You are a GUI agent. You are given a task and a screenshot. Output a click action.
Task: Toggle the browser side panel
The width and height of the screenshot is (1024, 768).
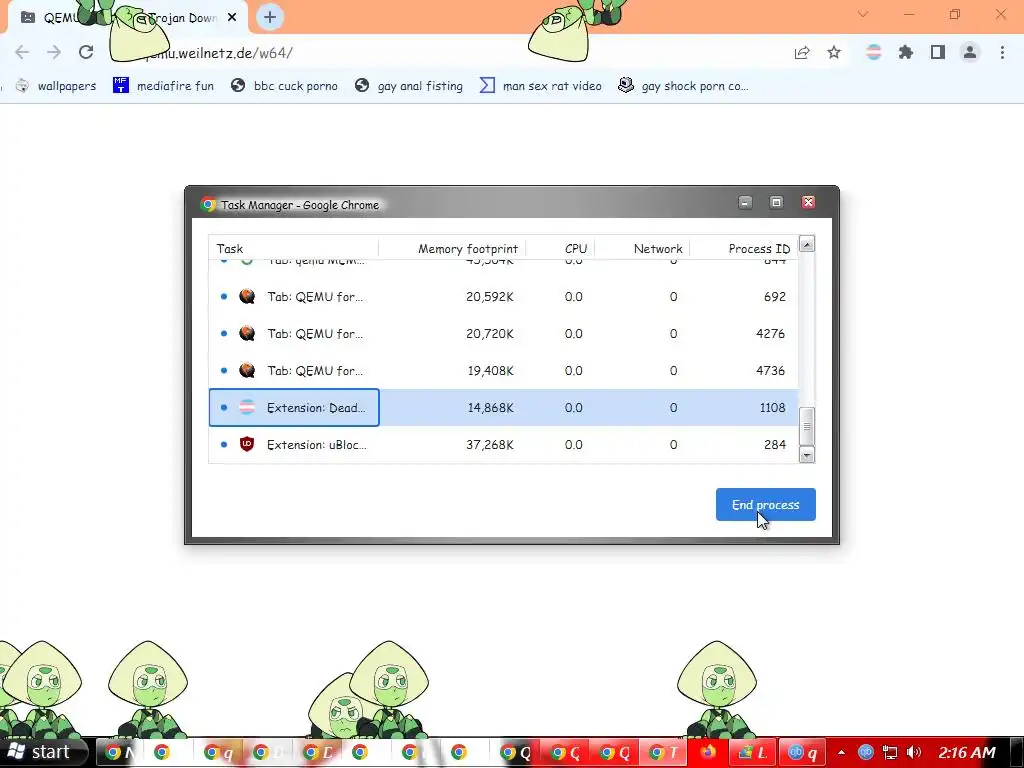point(938,52)
